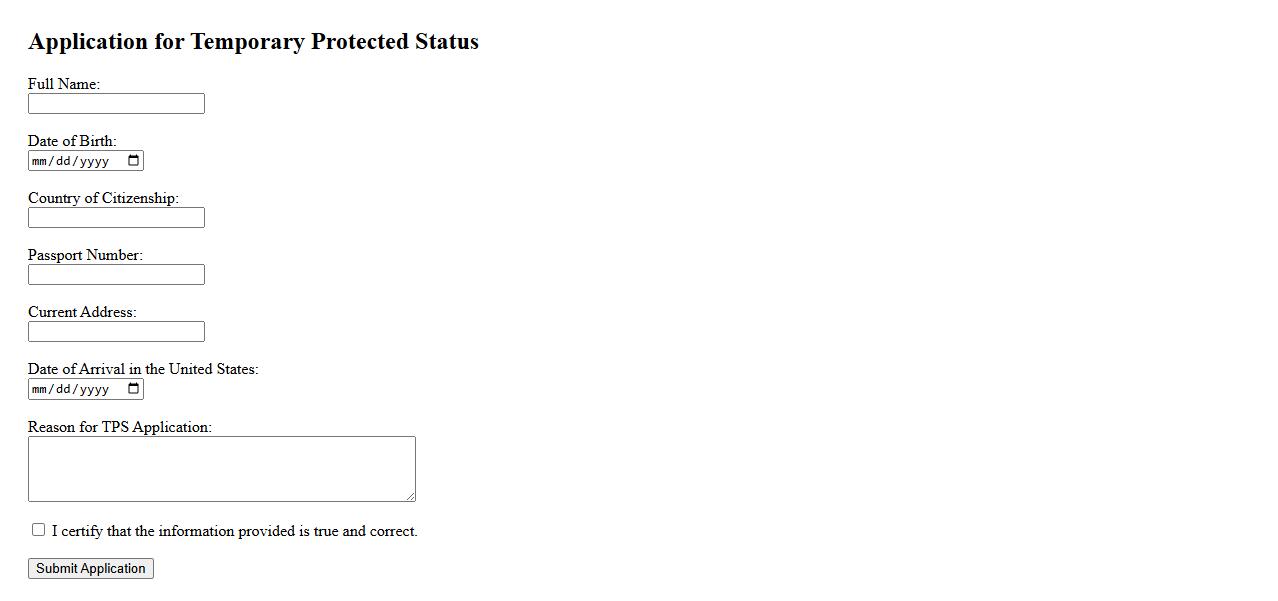Click the Reason for TPS Application textarea
Image resolution: width=1278 pixels, height=601 pixels.
click(x=221, y=469)
